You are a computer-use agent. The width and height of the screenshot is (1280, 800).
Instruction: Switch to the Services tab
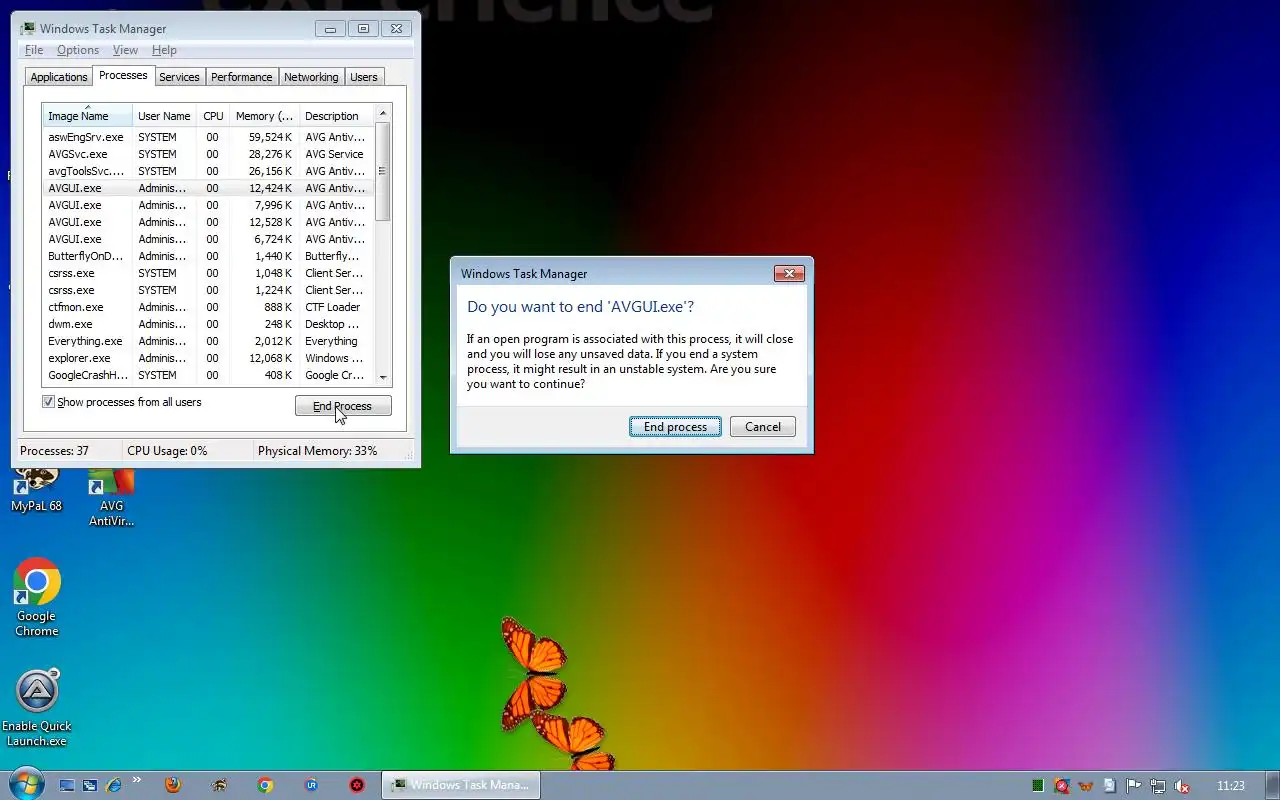pyautogui.click(x=179, y=77)
